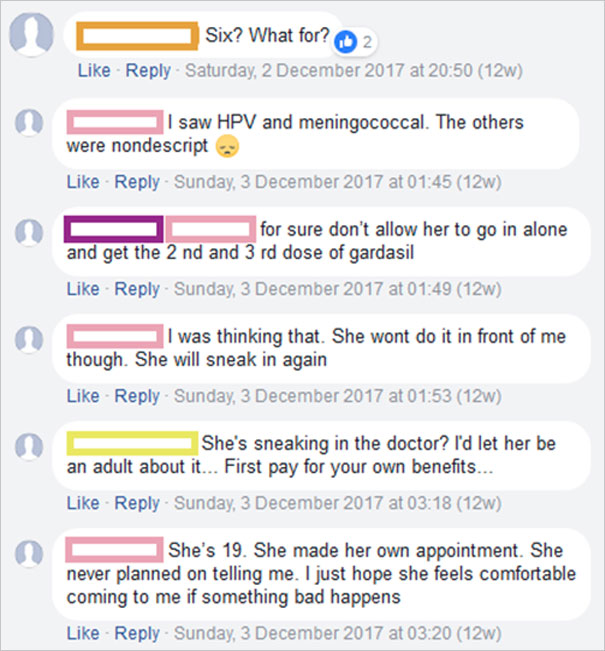Reply to the gardasil dose comment
This screenshot has height=651, width=605.
coord(137,289)
